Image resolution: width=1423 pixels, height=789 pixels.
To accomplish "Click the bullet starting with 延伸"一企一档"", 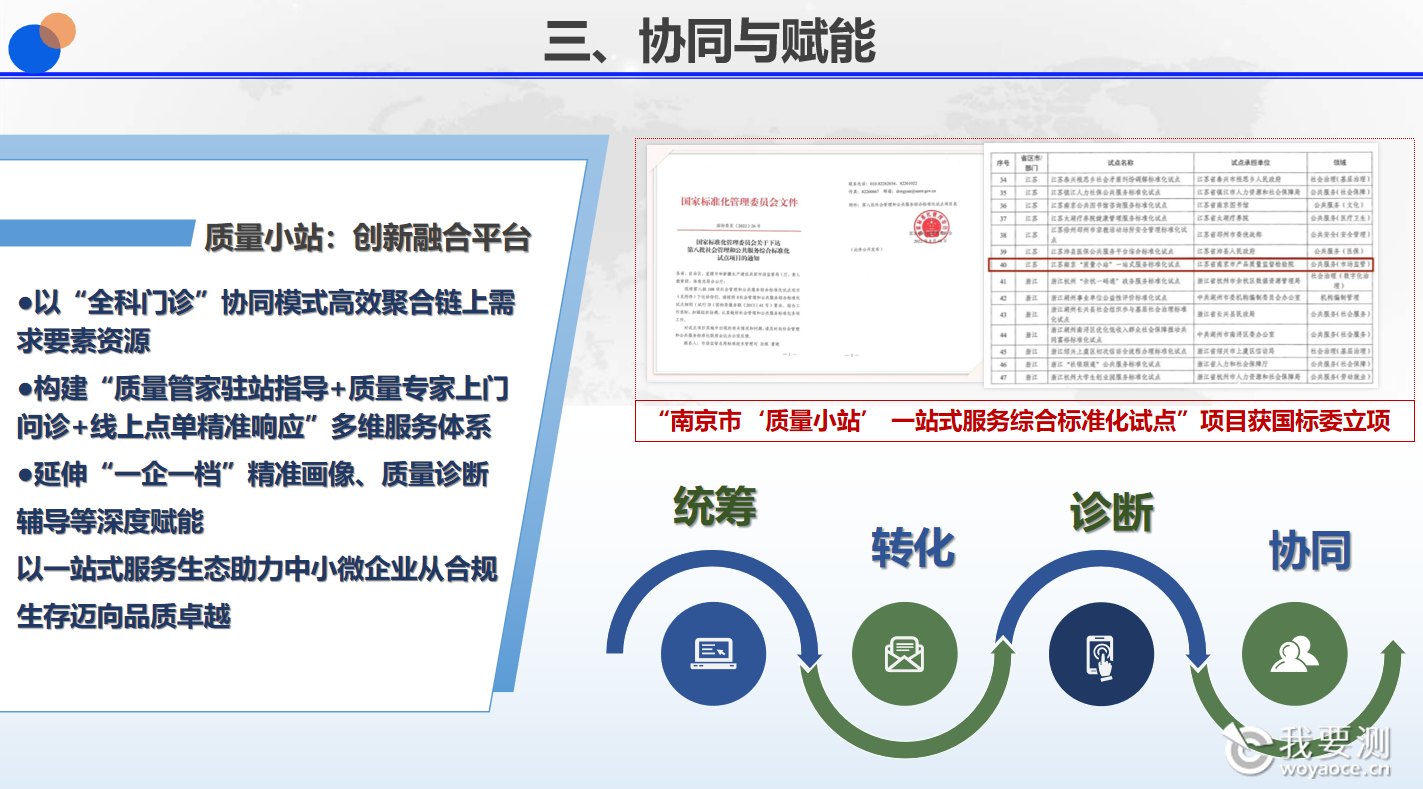I will [x=253, y=474].
